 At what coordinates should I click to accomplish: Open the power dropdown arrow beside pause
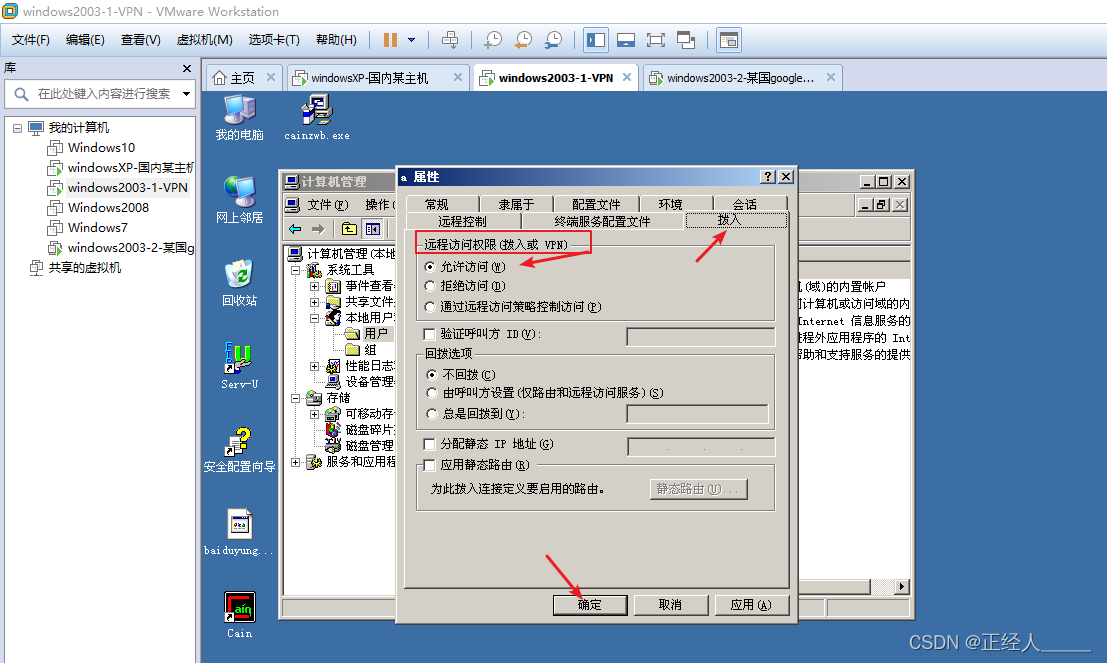click(x=412, y=40)
